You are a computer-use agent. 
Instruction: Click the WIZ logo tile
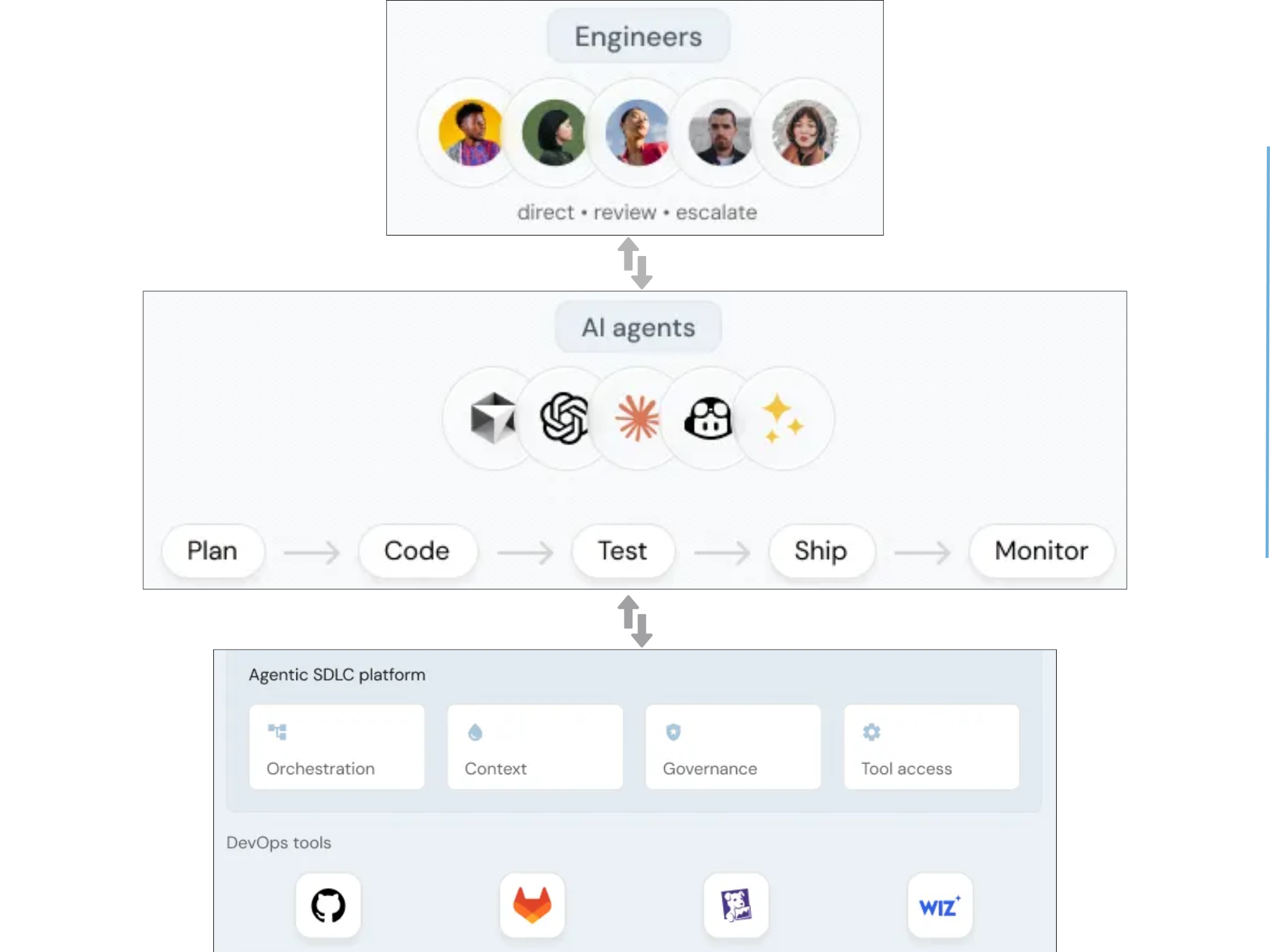point(940,906)
